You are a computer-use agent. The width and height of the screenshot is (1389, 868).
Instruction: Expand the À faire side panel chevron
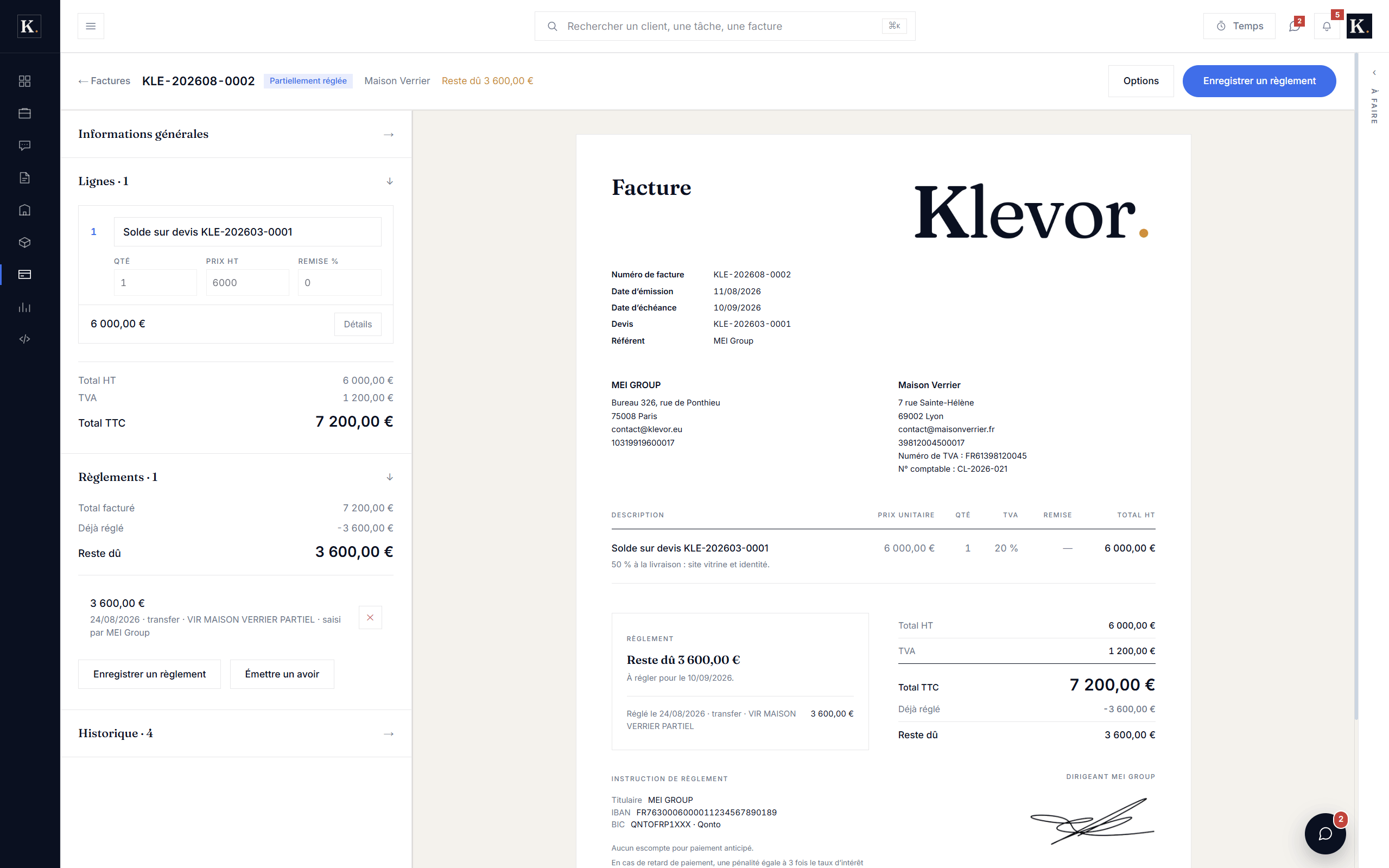tap(1374, 73)
